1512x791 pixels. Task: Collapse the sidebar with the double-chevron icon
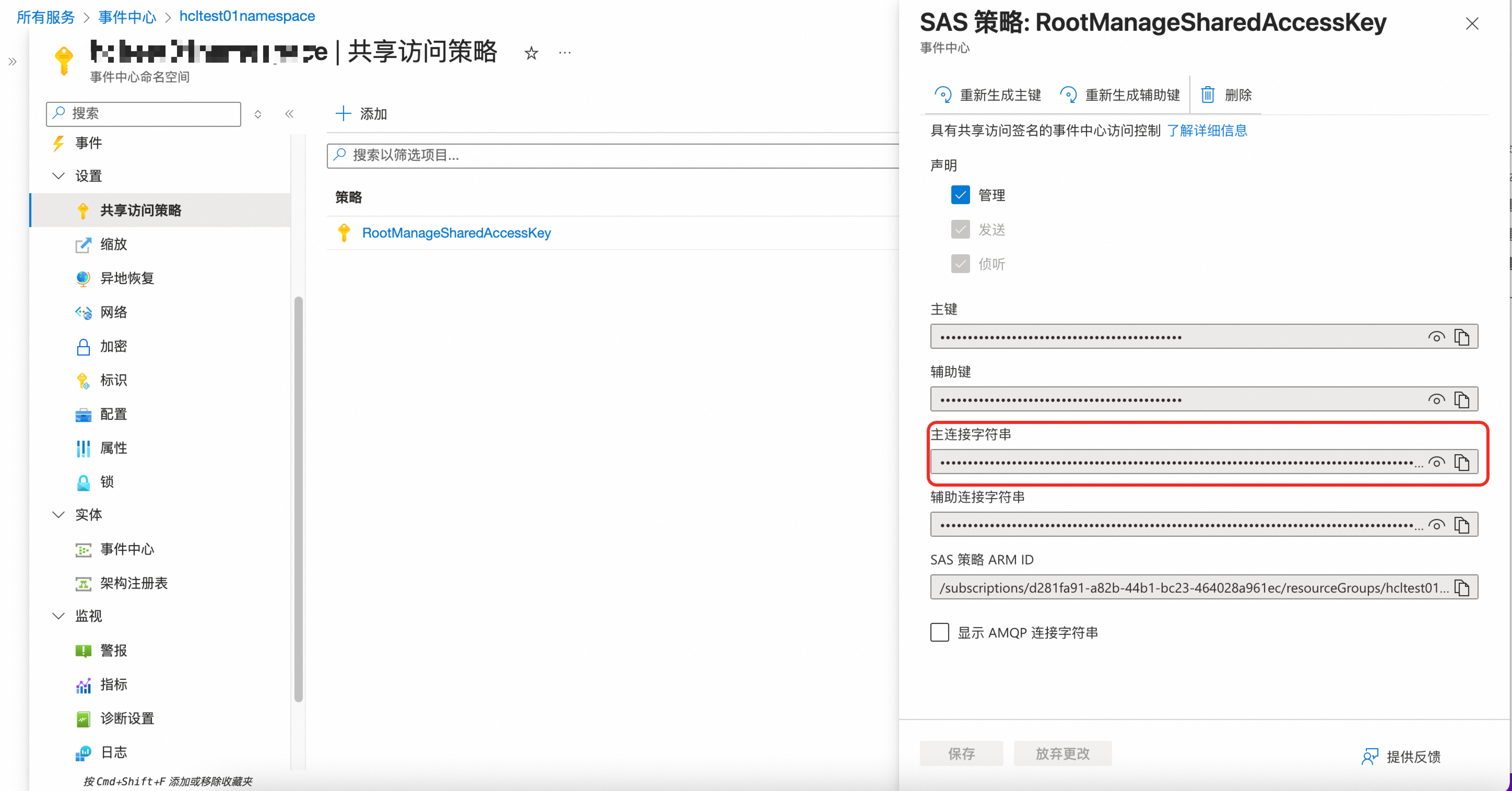pos(289,114)
